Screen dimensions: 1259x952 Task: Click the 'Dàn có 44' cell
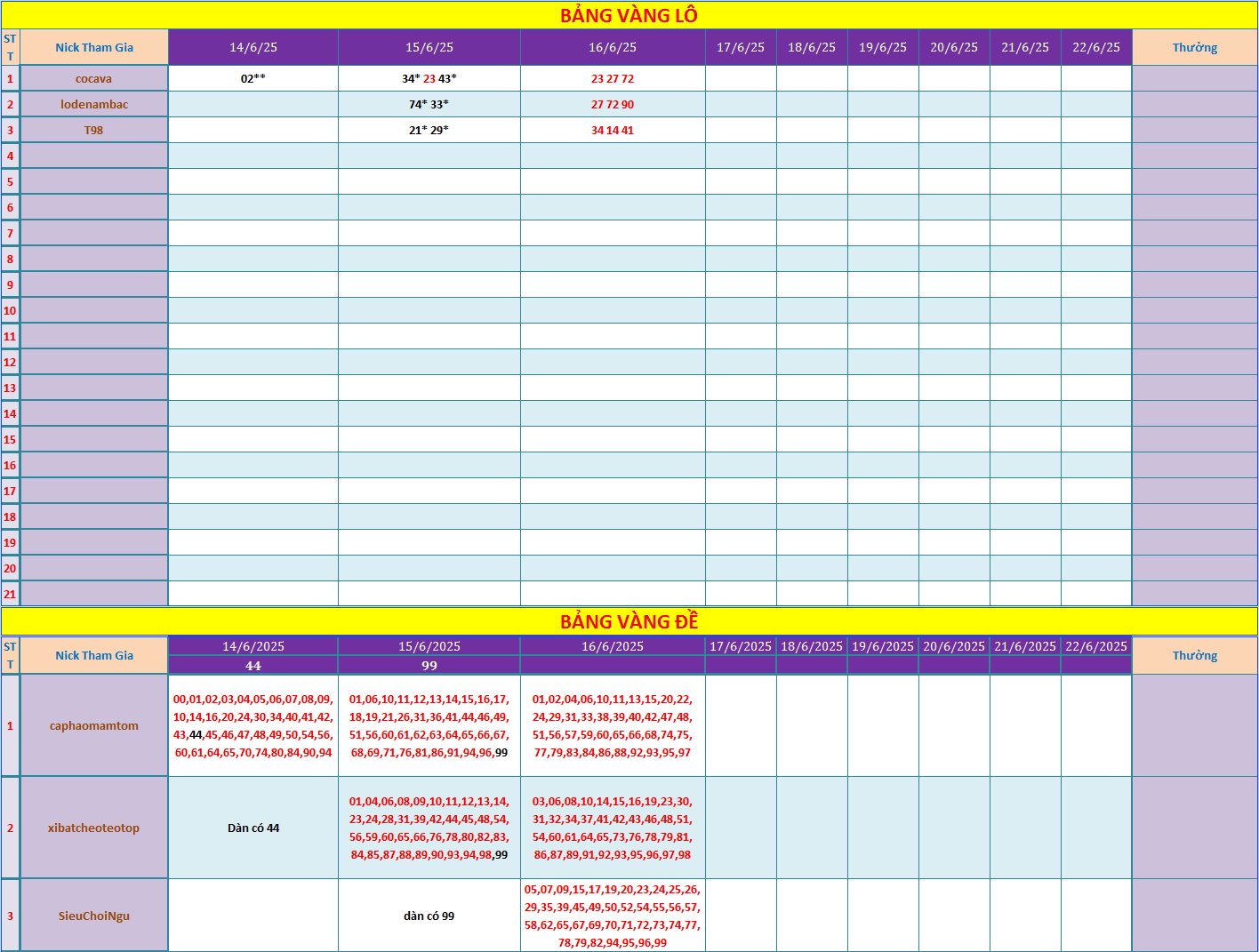[x=253, y=828]
